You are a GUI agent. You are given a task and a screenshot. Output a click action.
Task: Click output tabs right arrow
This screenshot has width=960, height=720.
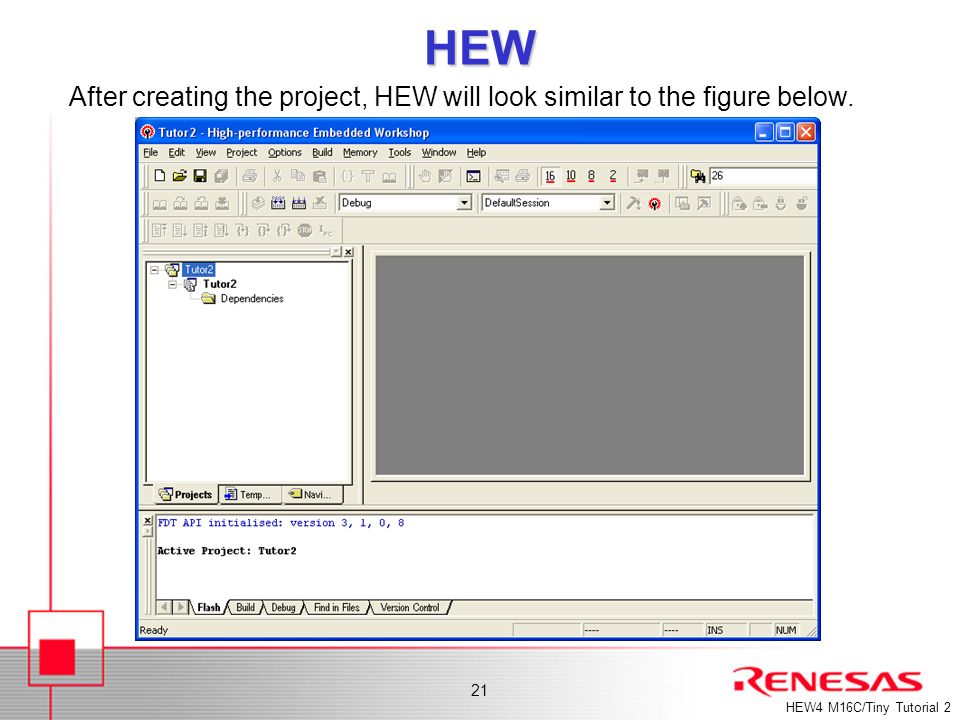(x=181, y=607)
